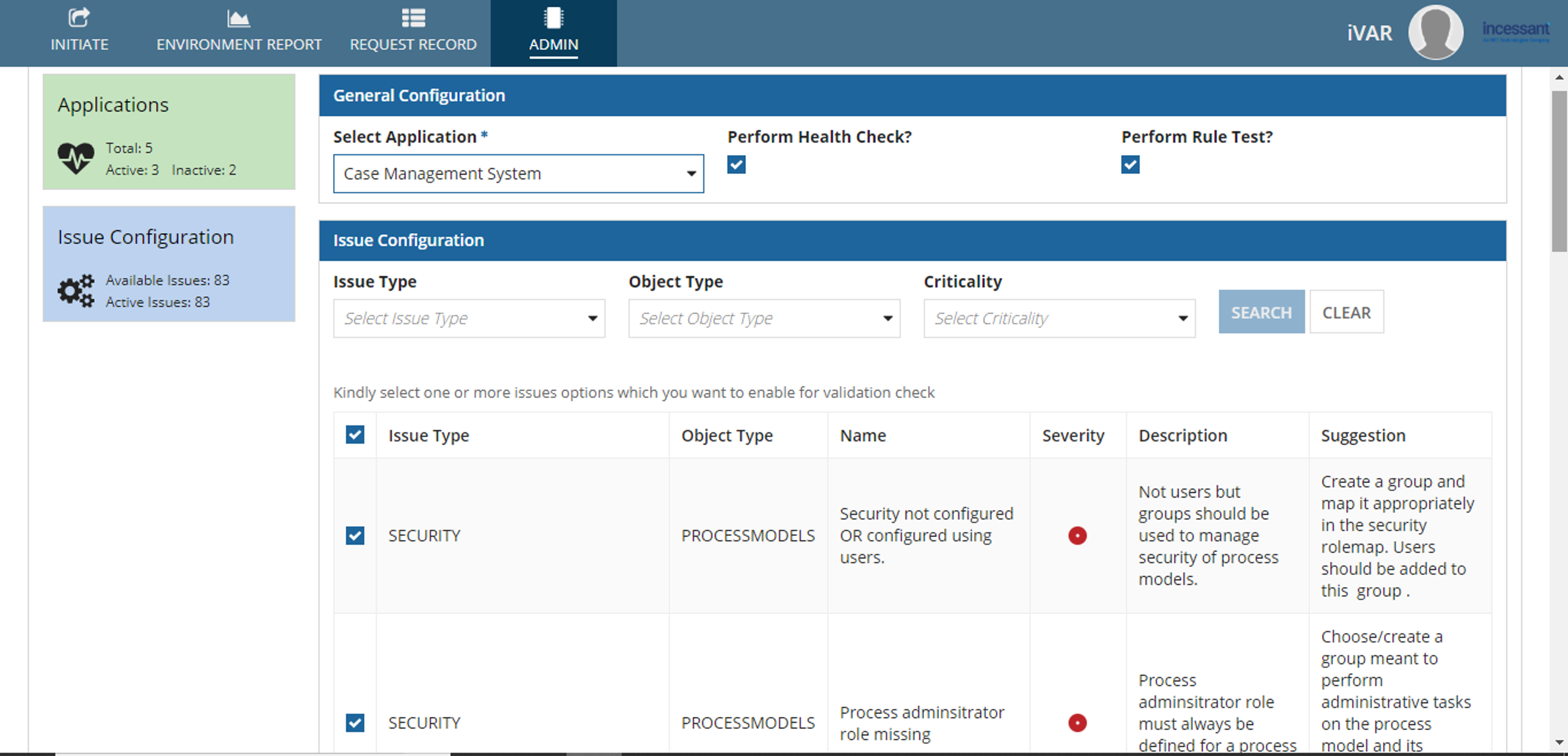Click the General Configuration section header
The width and height of the screenshot is (1568, 756).
(913, 95)
